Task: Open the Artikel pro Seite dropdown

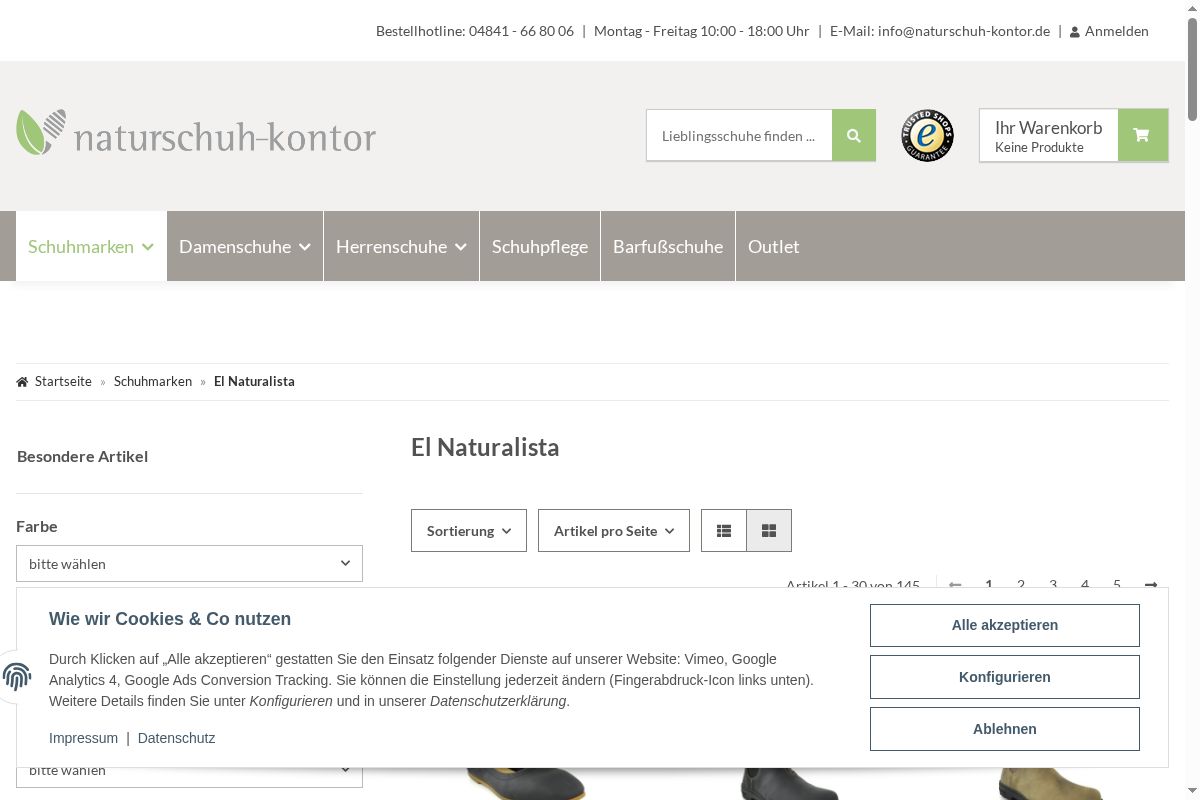Action: (x=614, y=531)
